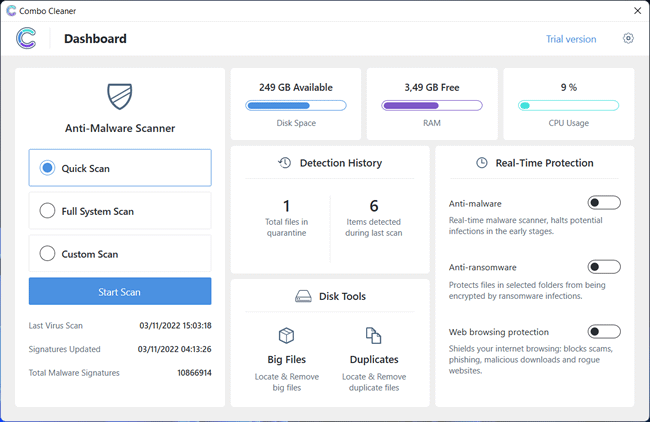
Task: Click the Disk Space usage bar
Action: click(296, 106)
